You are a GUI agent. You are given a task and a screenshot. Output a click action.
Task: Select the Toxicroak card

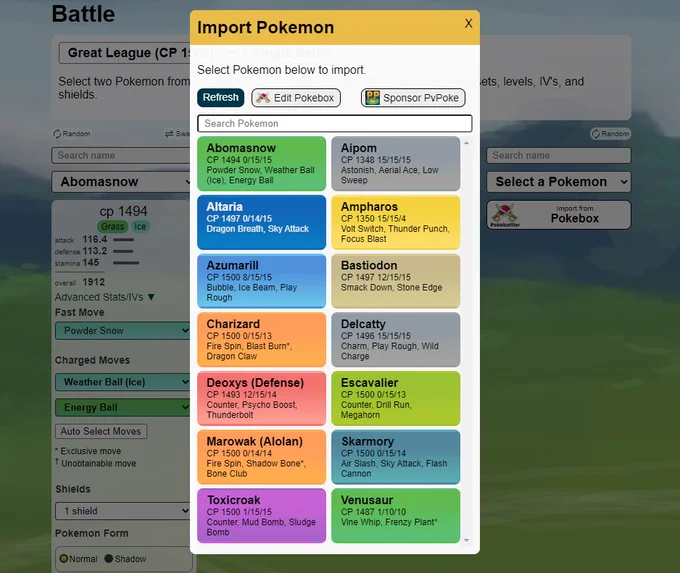point(262,516)
